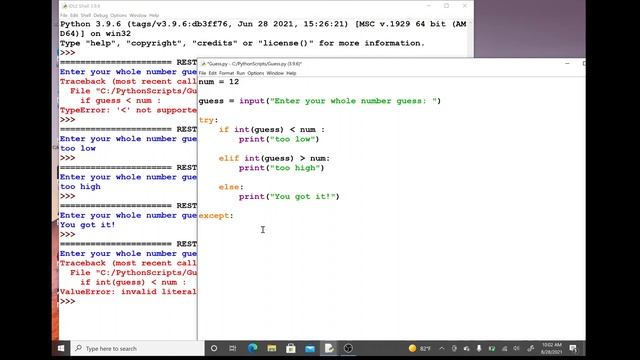The width and height of the screenshot is (640, 360).
Task: Open Options menu in Guess.py editor
Action: click(x=256, y=73)
